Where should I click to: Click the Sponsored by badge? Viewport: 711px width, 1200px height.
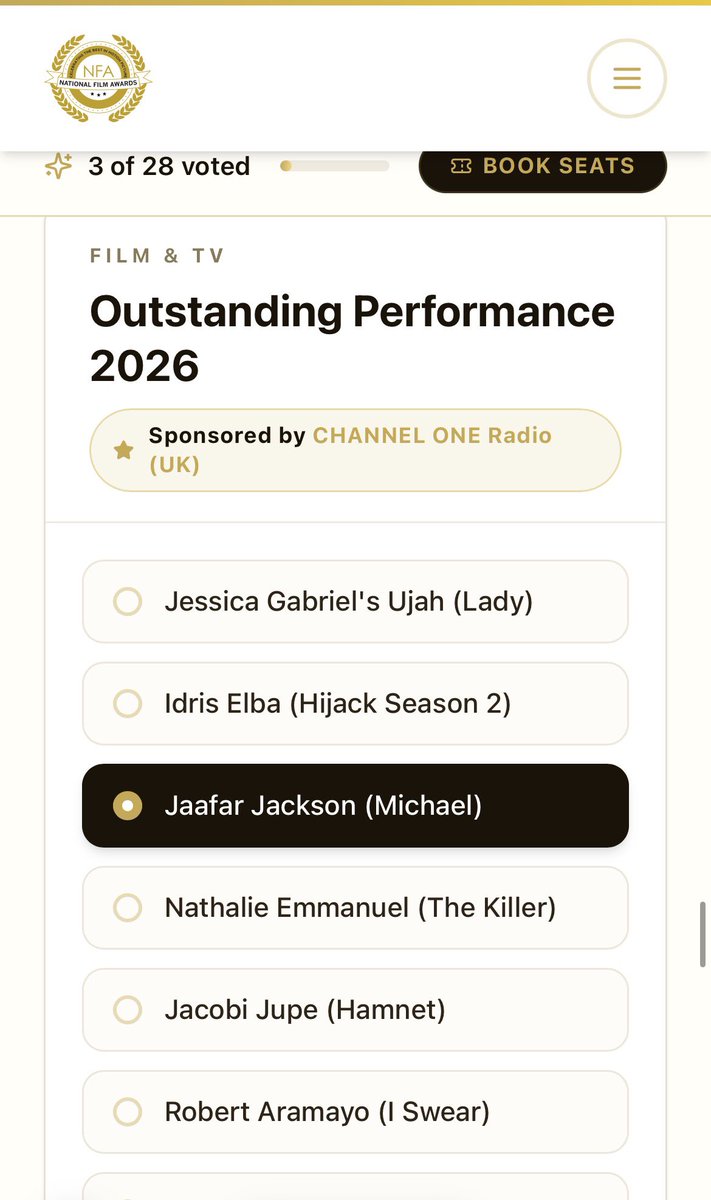click(x=355, y=450)
